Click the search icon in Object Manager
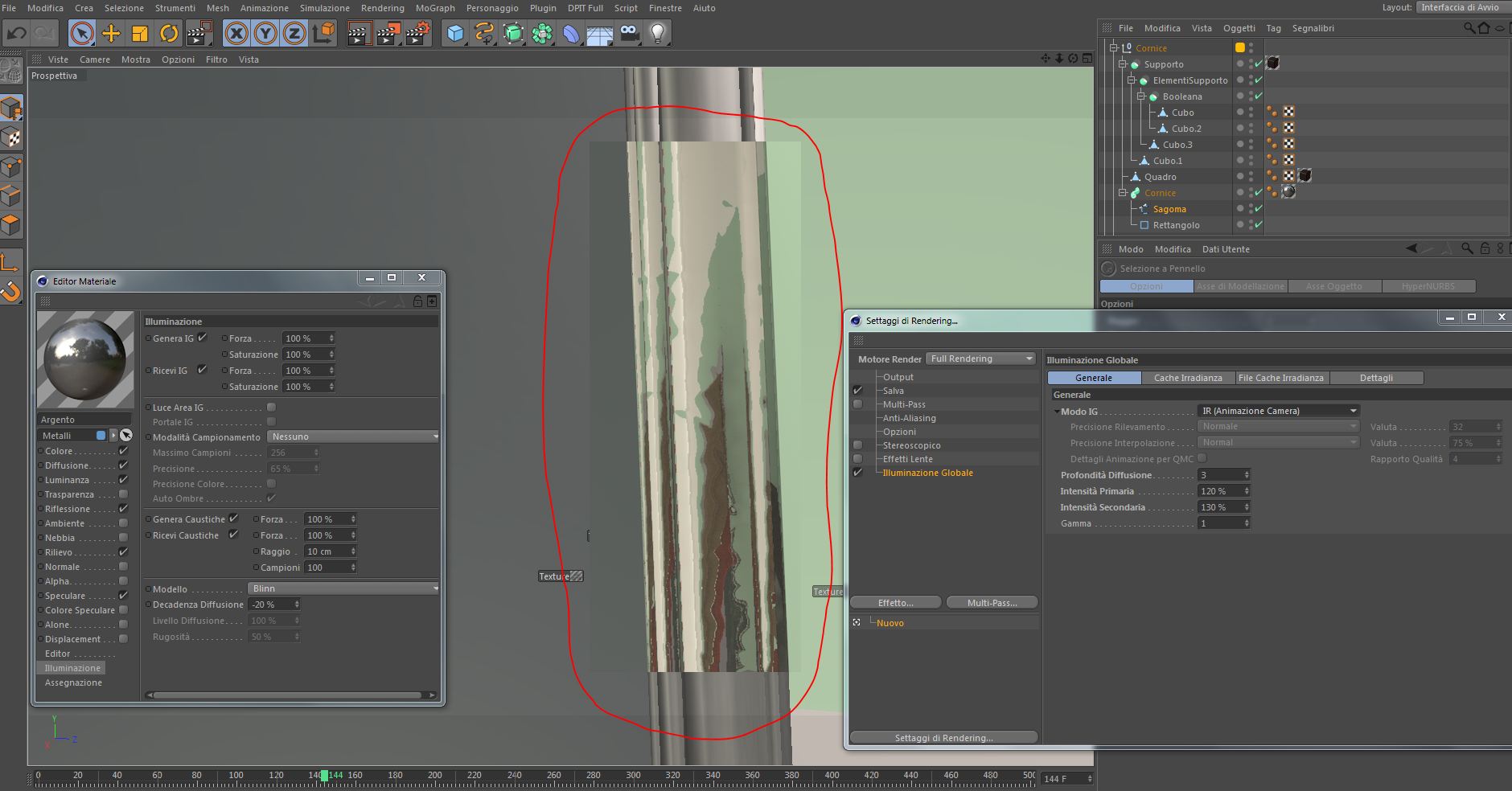This screenshot has width=1512, height=791. [1469, 28]
